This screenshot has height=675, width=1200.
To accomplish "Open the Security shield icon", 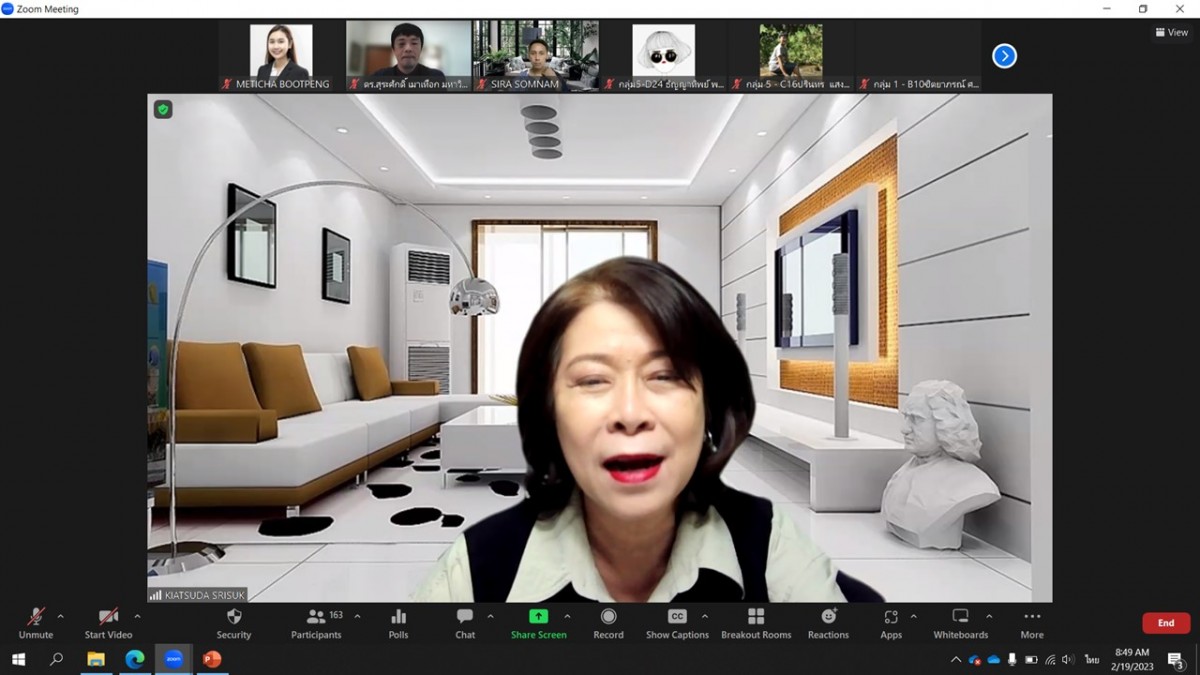I will tap(234, 617).
